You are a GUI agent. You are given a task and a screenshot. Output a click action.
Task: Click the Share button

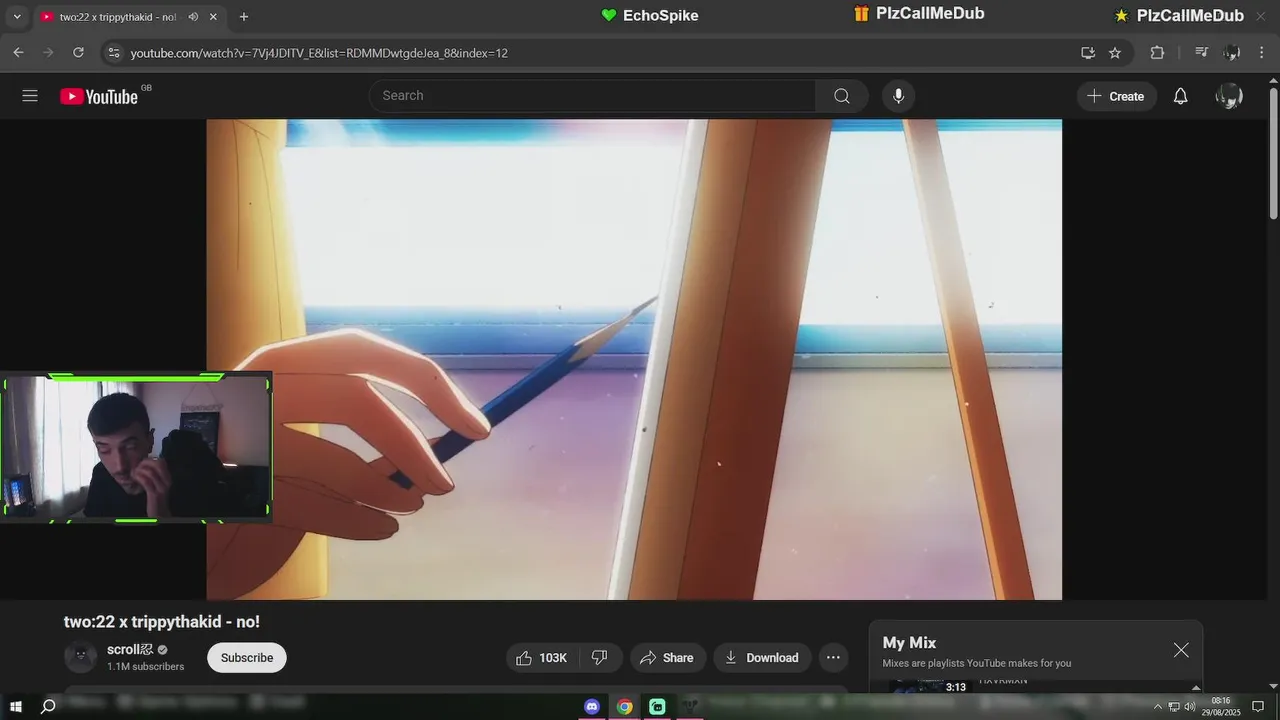(667, 658)
